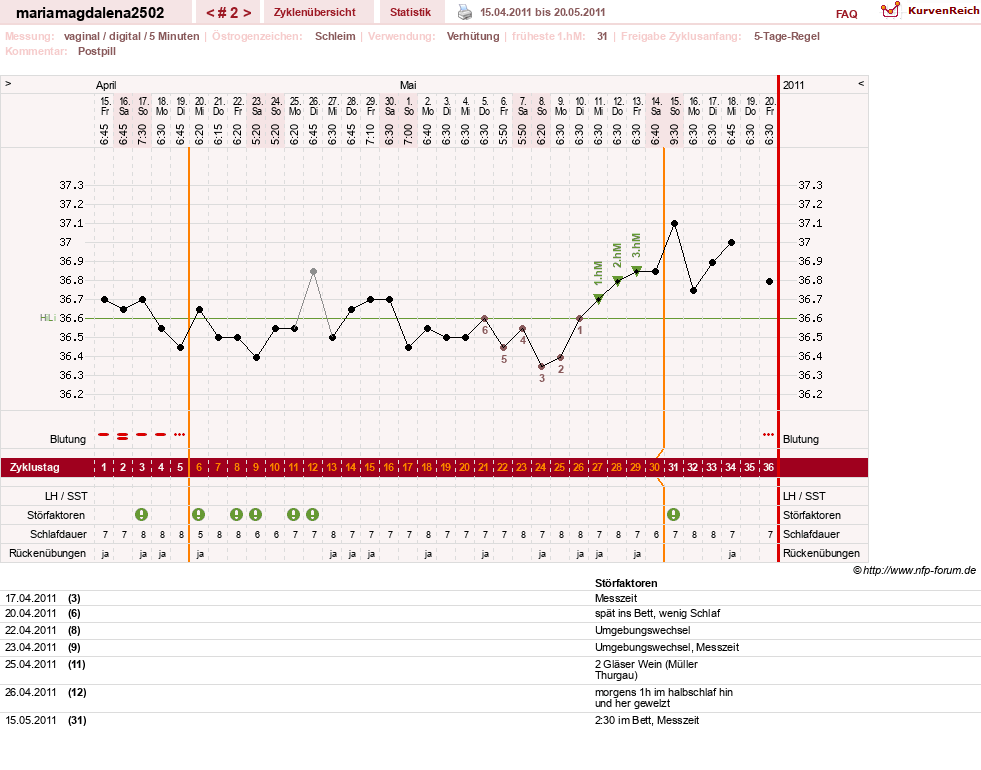
Task: Click Störfaktoren icon on cycle day 31
Action: point(673,515)
